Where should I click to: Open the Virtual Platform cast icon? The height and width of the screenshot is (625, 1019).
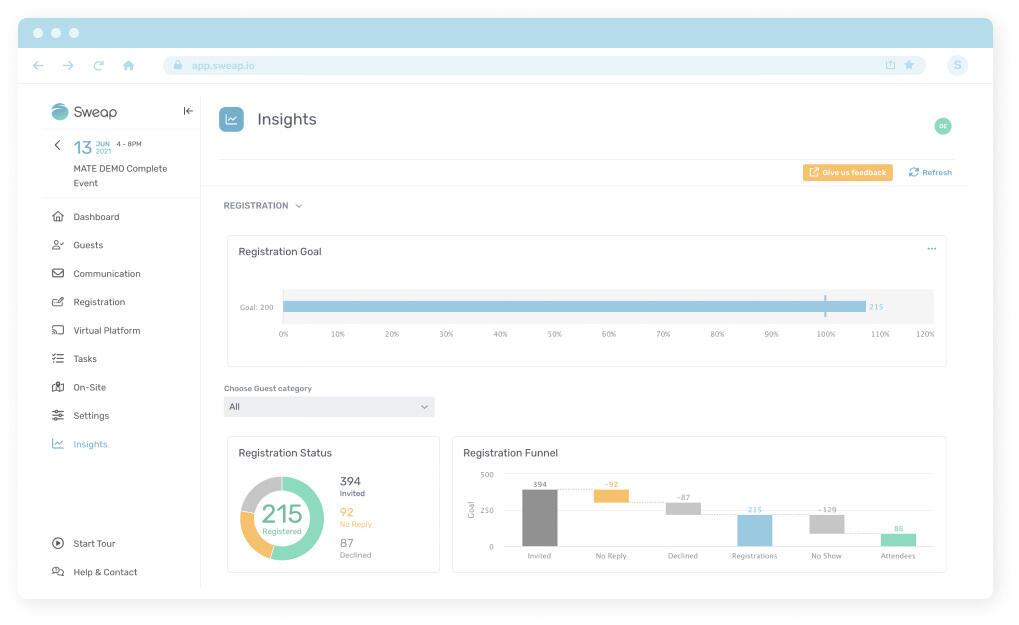[x=57, y=330]
